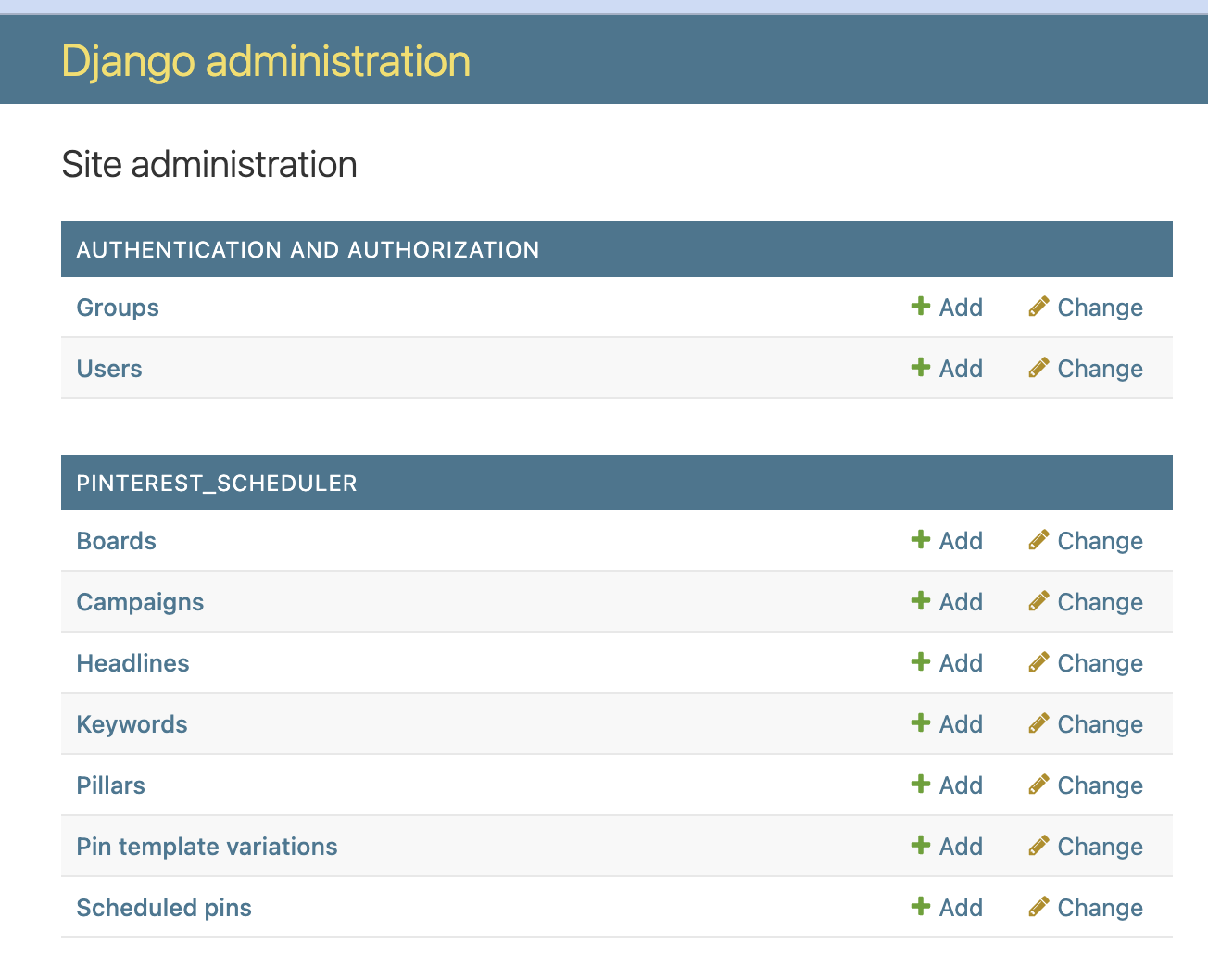Open the Boards model list
This screenshot has height=980, width=1208.
[x=116, y=541]
